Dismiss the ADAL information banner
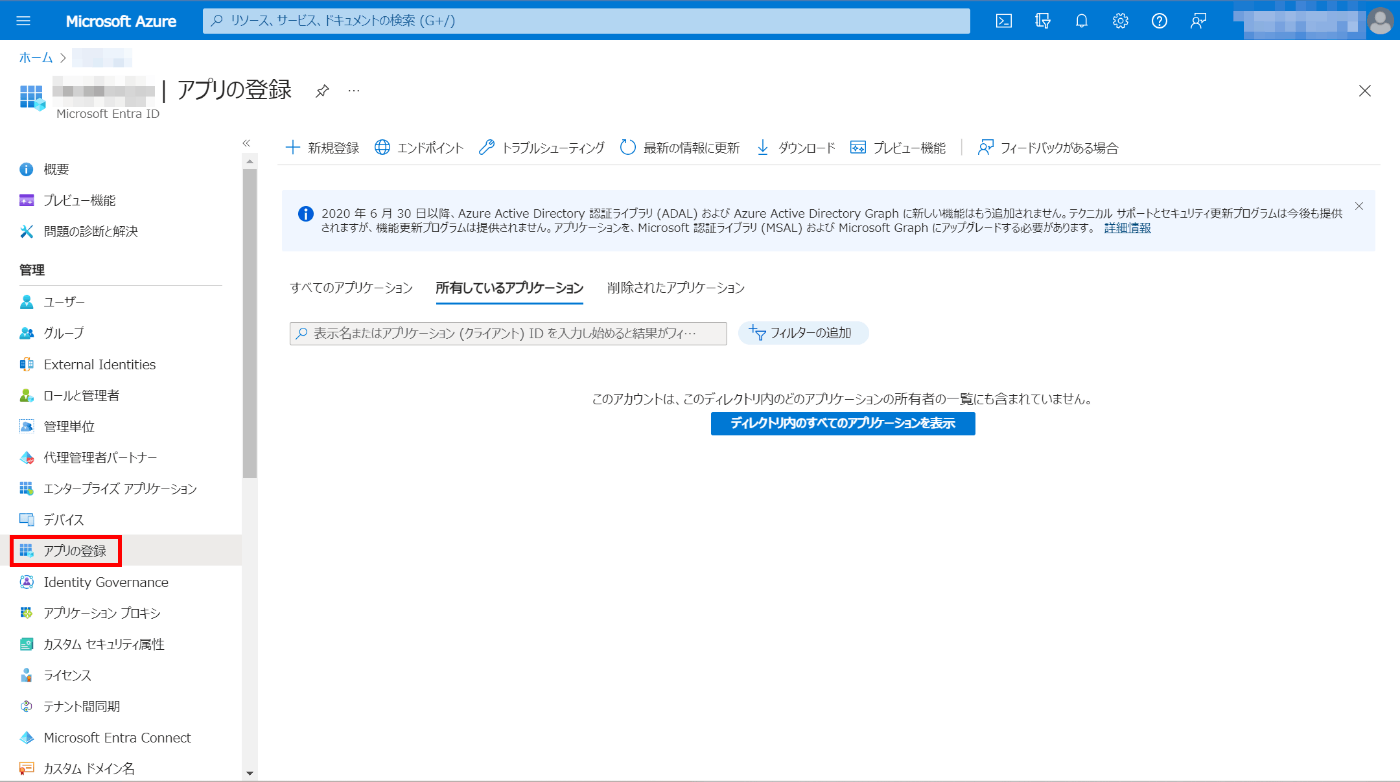 click(1359, 206)
